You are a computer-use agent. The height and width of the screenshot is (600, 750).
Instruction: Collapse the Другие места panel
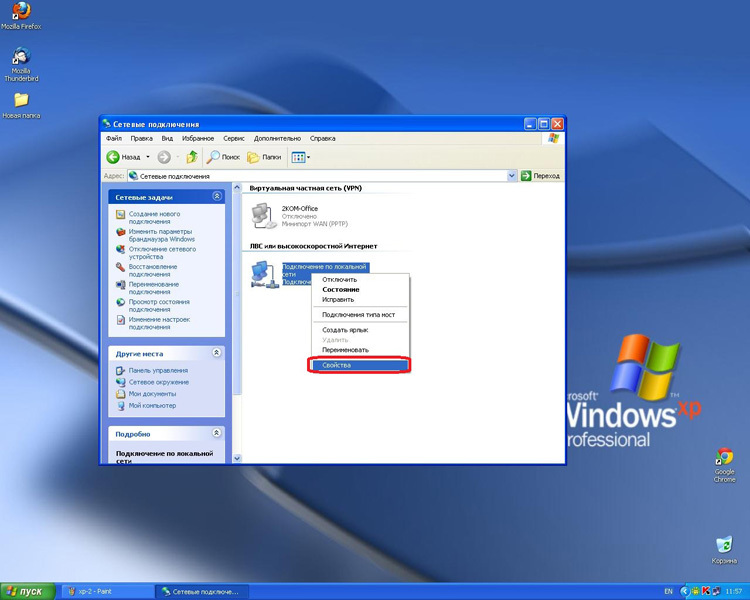[x=217, y=353]
